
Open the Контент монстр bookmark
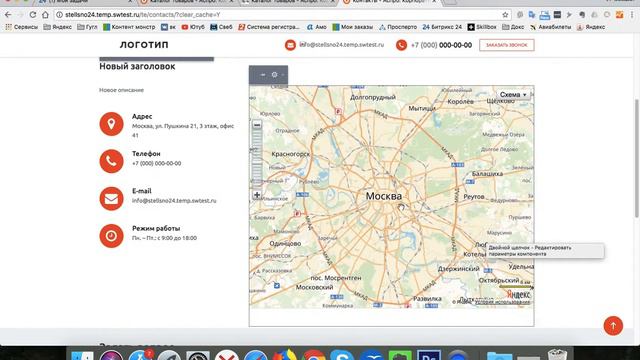(x=129, y=27)
